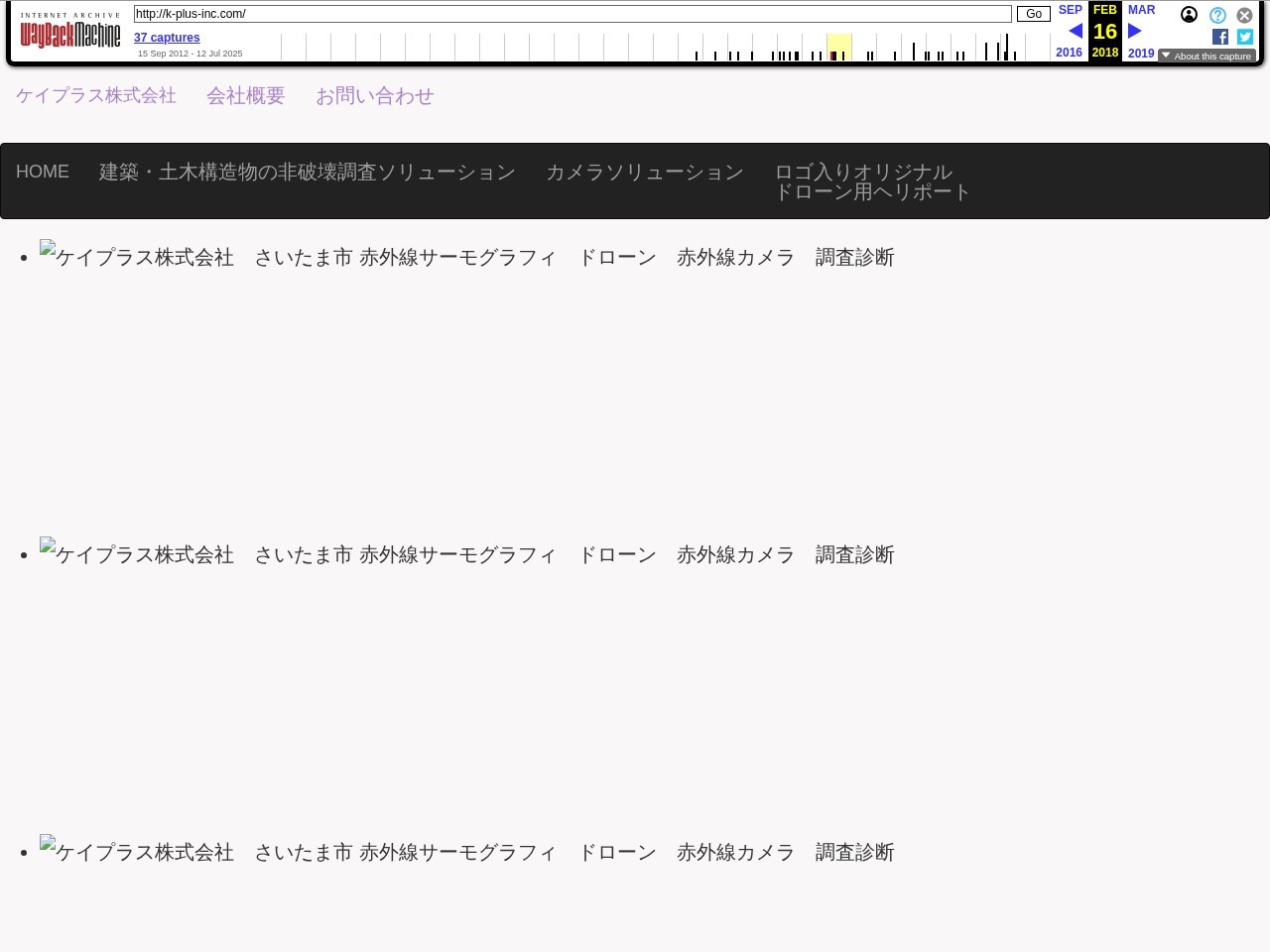
Task: Click highlighted 2018 bar in timeline
Action: coord(839,47)
